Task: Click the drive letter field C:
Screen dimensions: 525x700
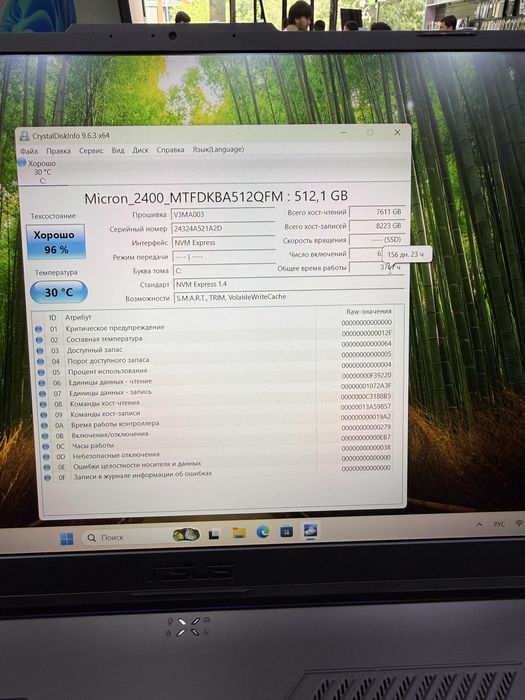Action: click(223, 270)
